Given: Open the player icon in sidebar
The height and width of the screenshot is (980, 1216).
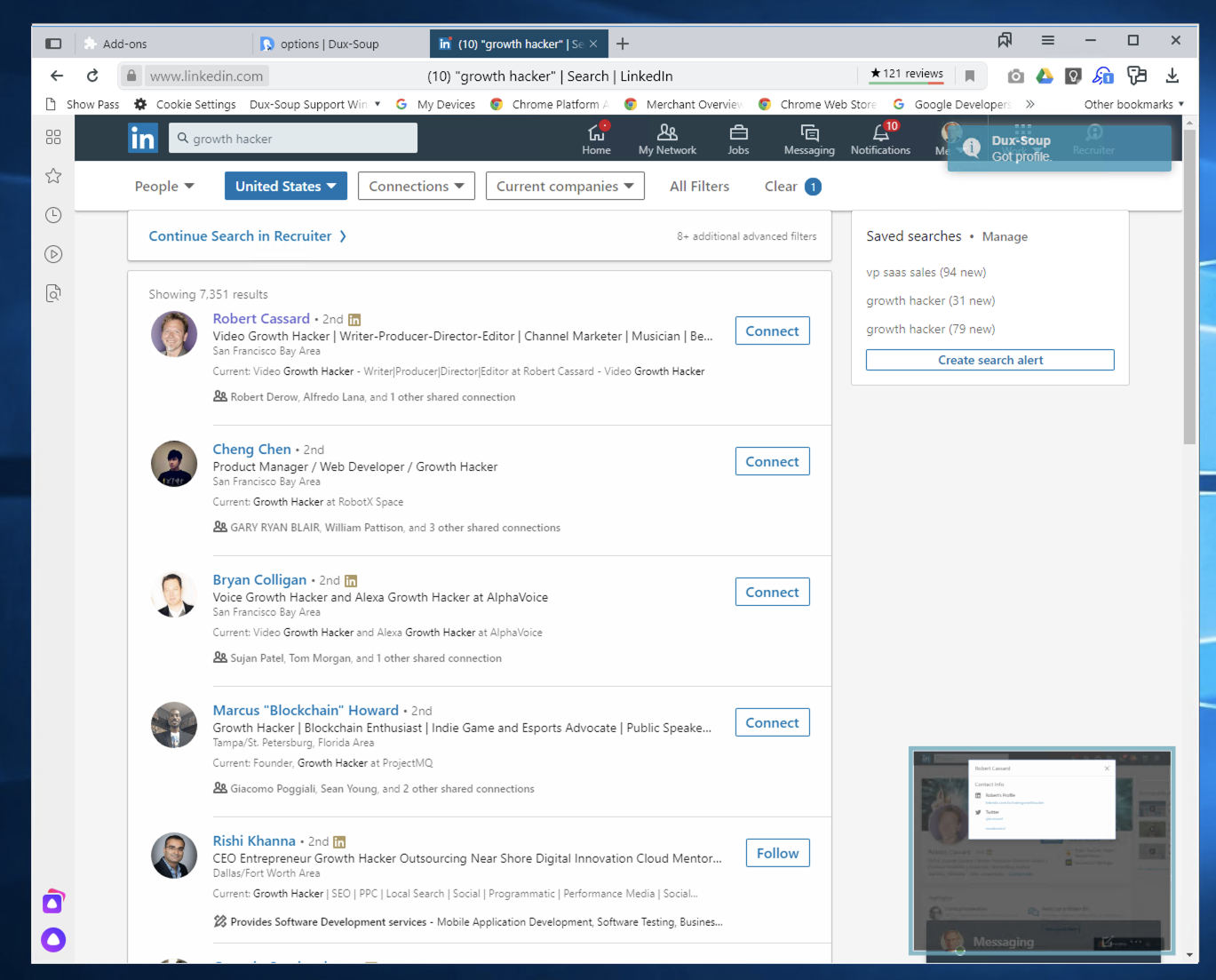Looking at the screenshot, I should [x=53, y=254].
